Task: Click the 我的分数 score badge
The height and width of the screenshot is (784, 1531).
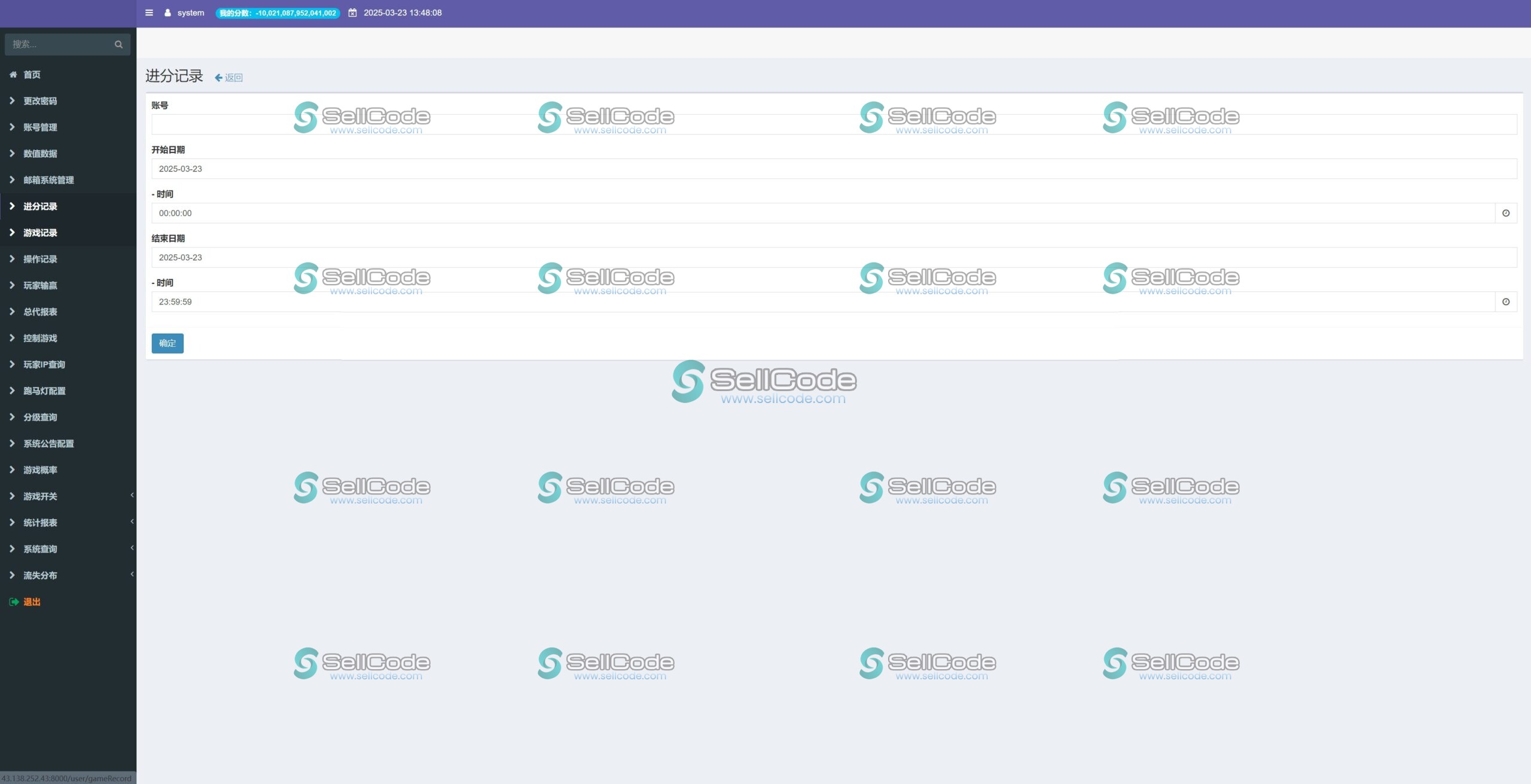Action: 277,13
